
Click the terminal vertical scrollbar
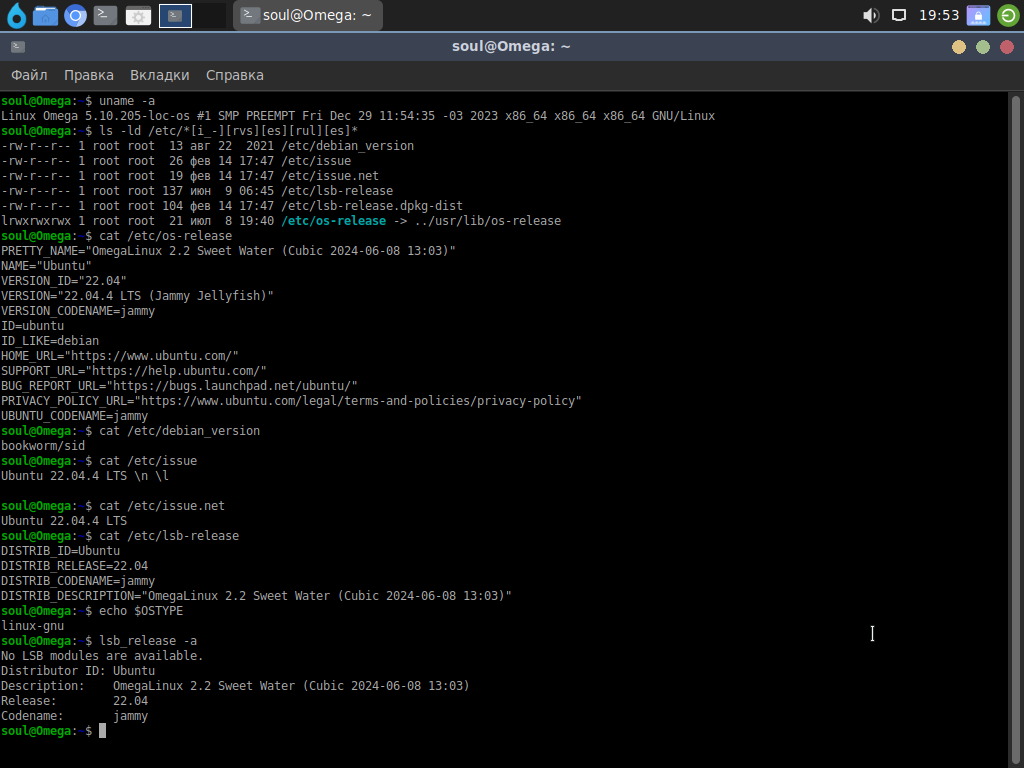[1016, 428]
